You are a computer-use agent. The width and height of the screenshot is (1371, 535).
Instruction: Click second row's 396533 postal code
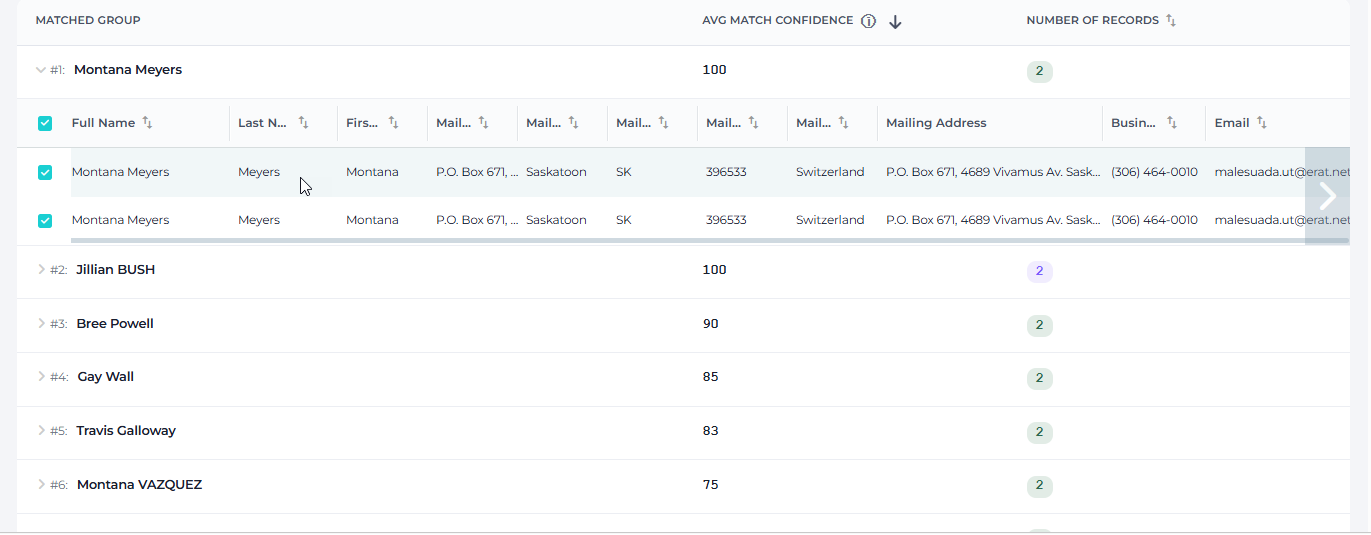click(x=726, y=220)
